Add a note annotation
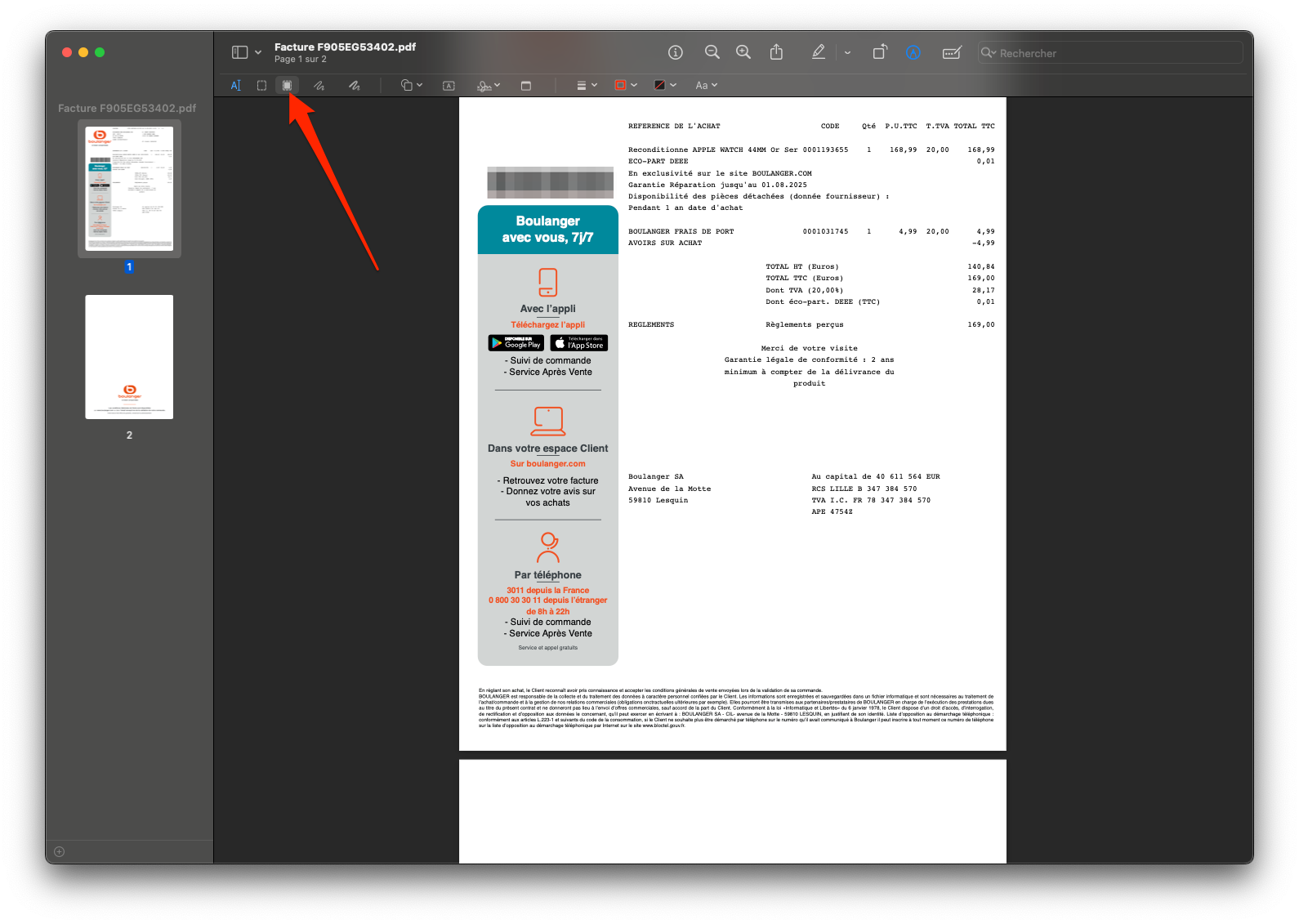The image size is (1299, 924). (526, 85)
